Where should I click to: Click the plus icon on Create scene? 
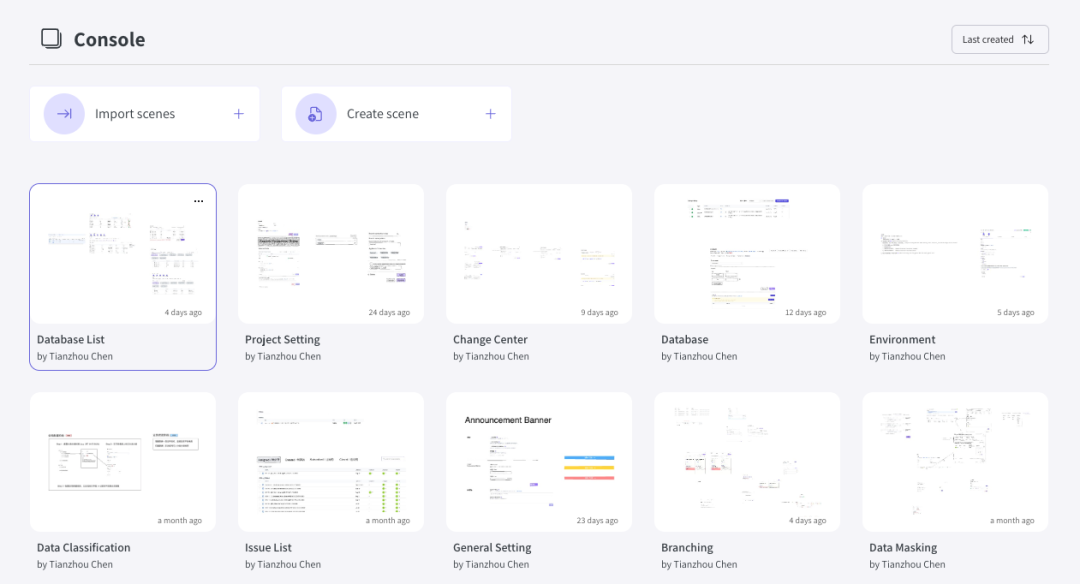click(490, 114)
